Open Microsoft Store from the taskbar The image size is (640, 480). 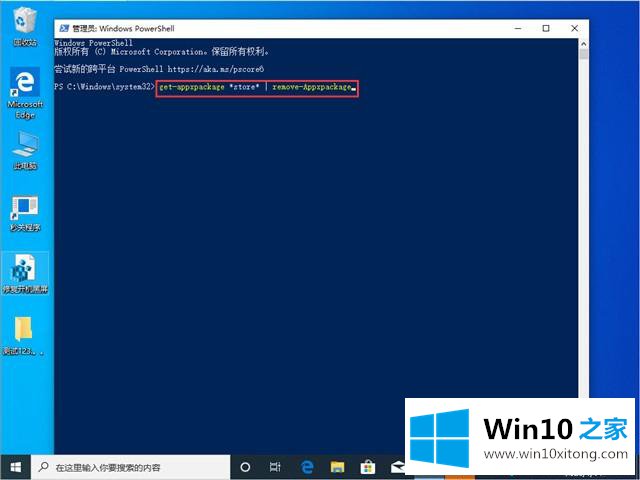368,467
